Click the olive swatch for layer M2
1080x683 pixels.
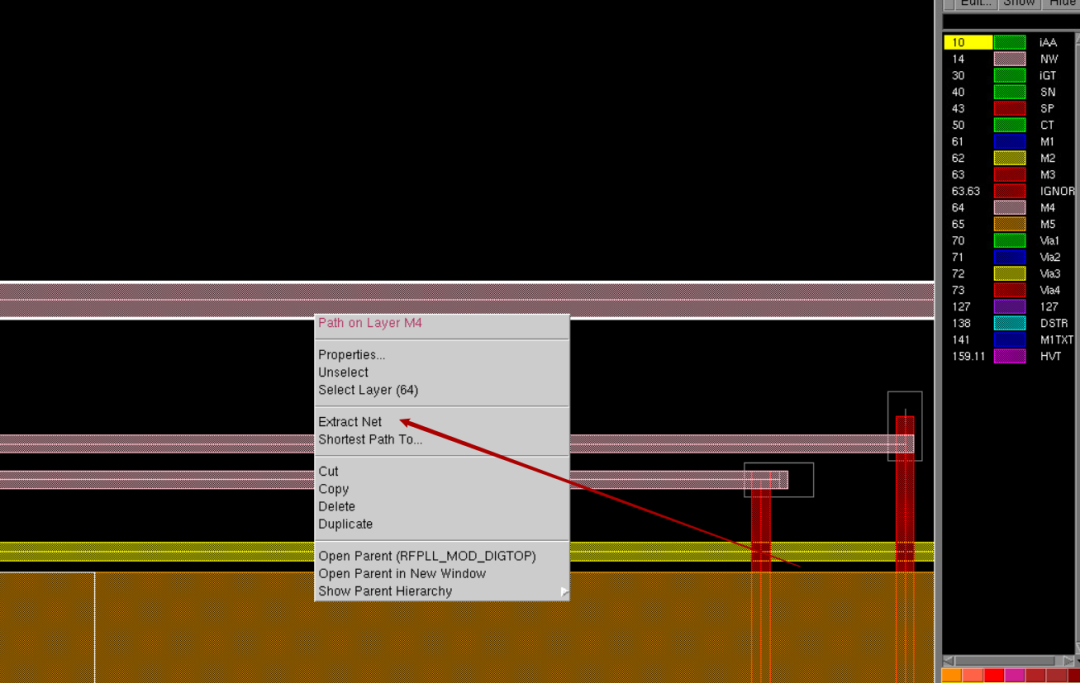tap(1010, 158)
